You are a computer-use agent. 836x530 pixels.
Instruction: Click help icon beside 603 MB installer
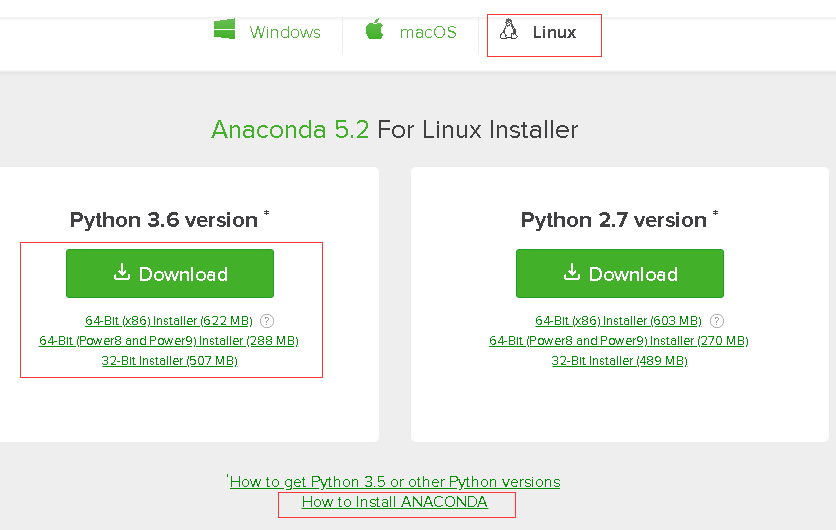pos(717,321)
